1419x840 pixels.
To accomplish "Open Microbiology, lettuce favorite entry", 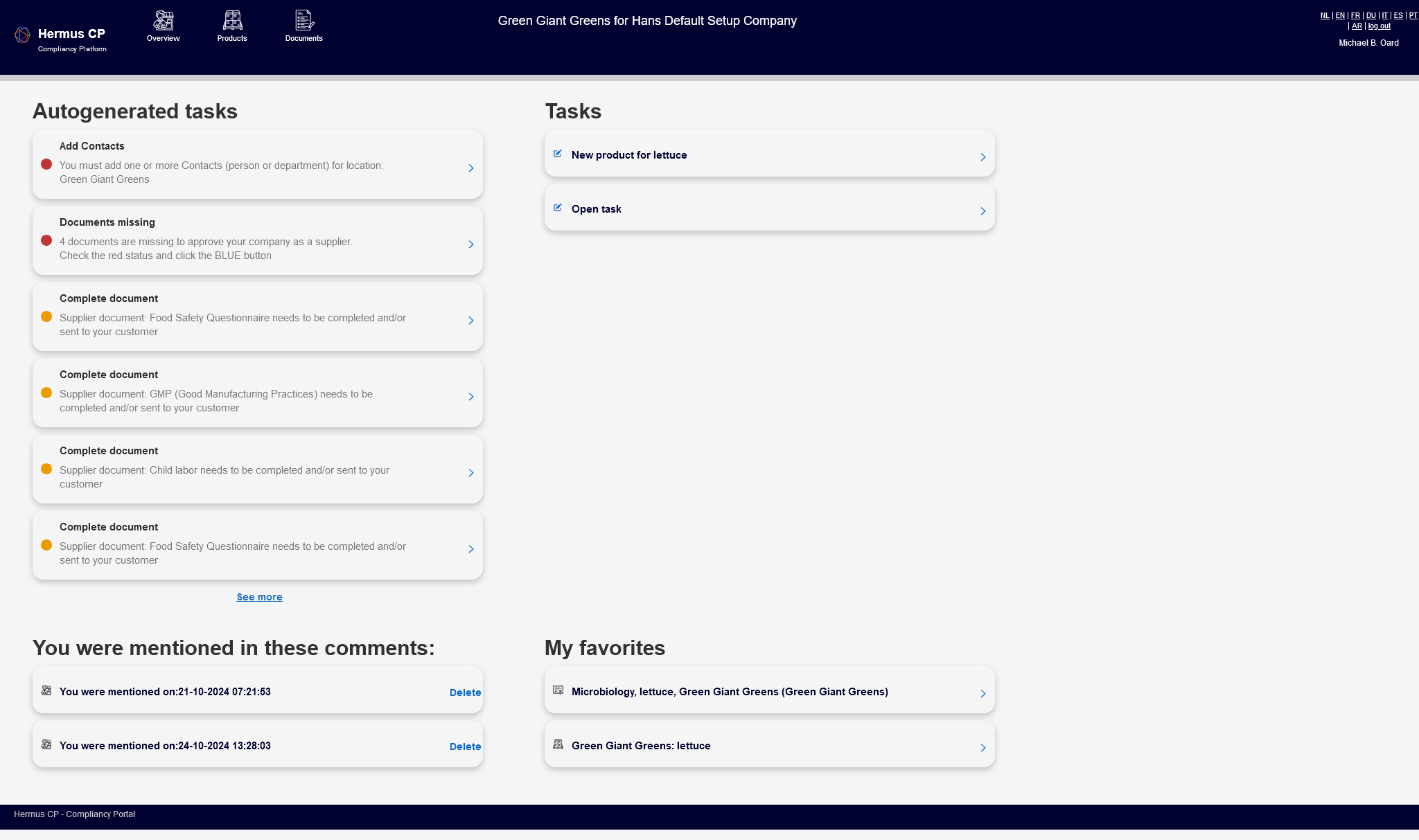I will (x=730, y=692).
